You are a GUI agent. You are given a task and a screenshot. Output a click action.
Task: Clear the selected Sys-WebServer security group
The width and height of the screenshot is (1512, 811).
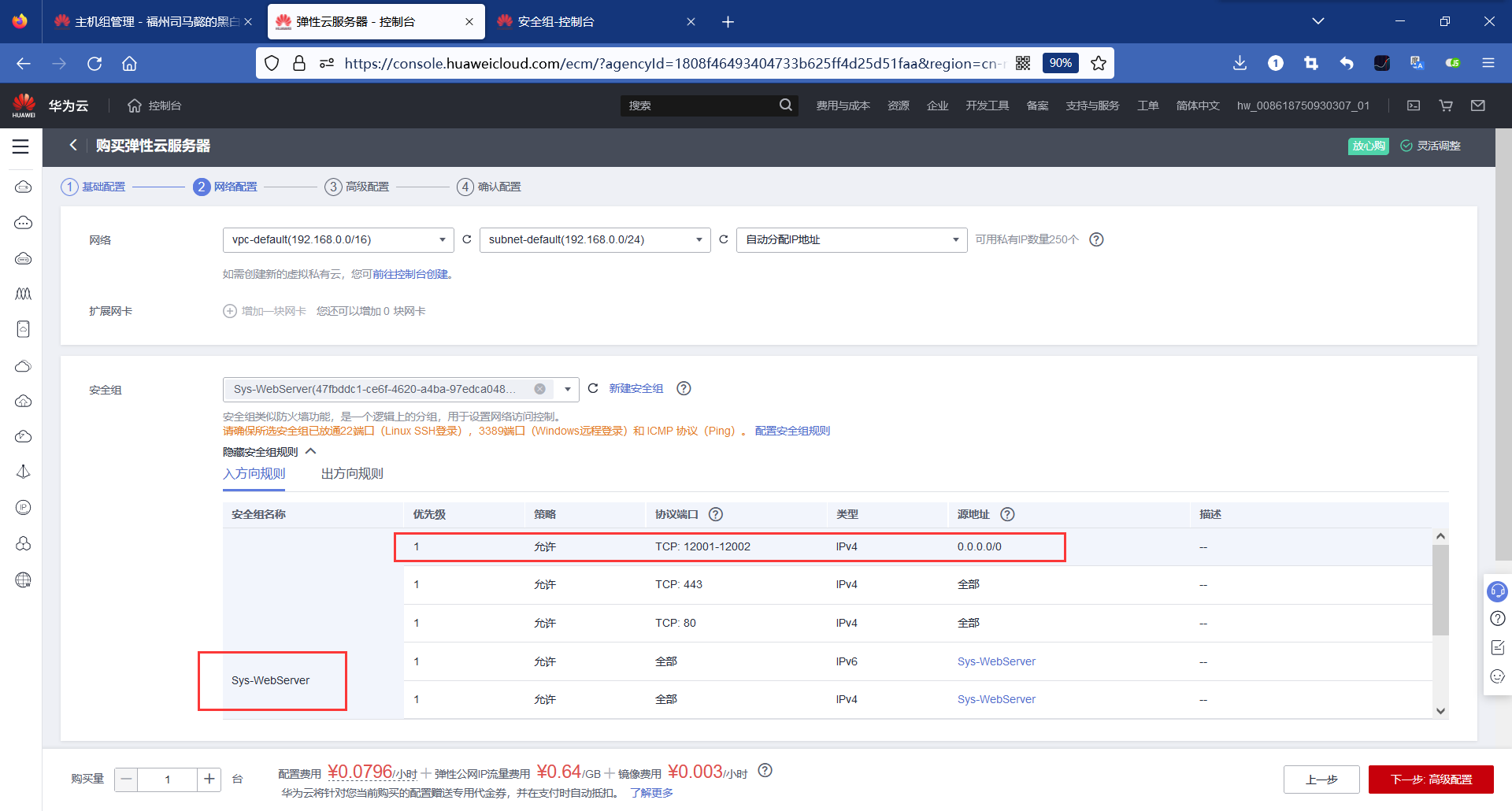click(540, 389)
